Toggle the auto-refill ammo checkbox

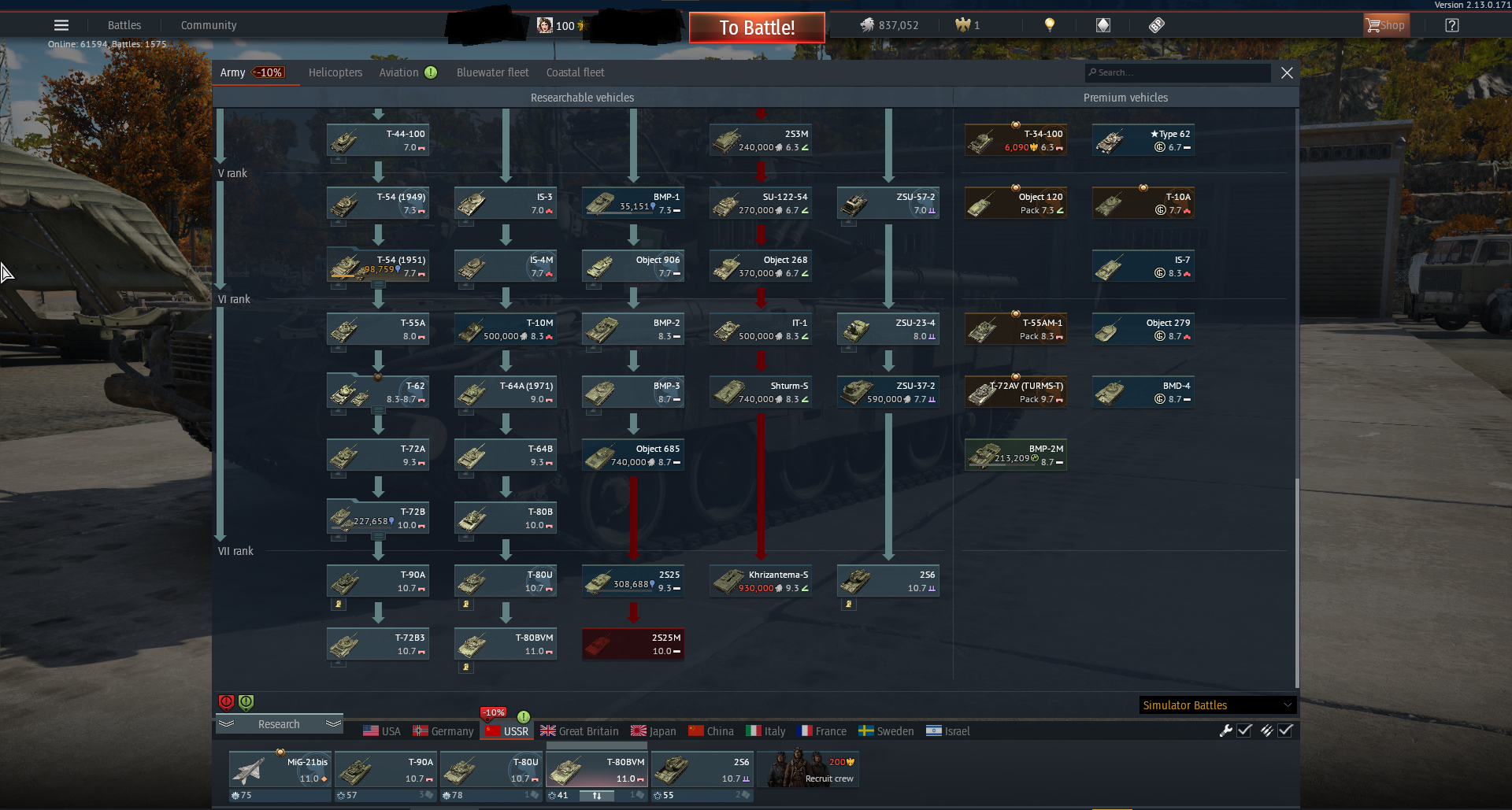(x=1285, y=730)
